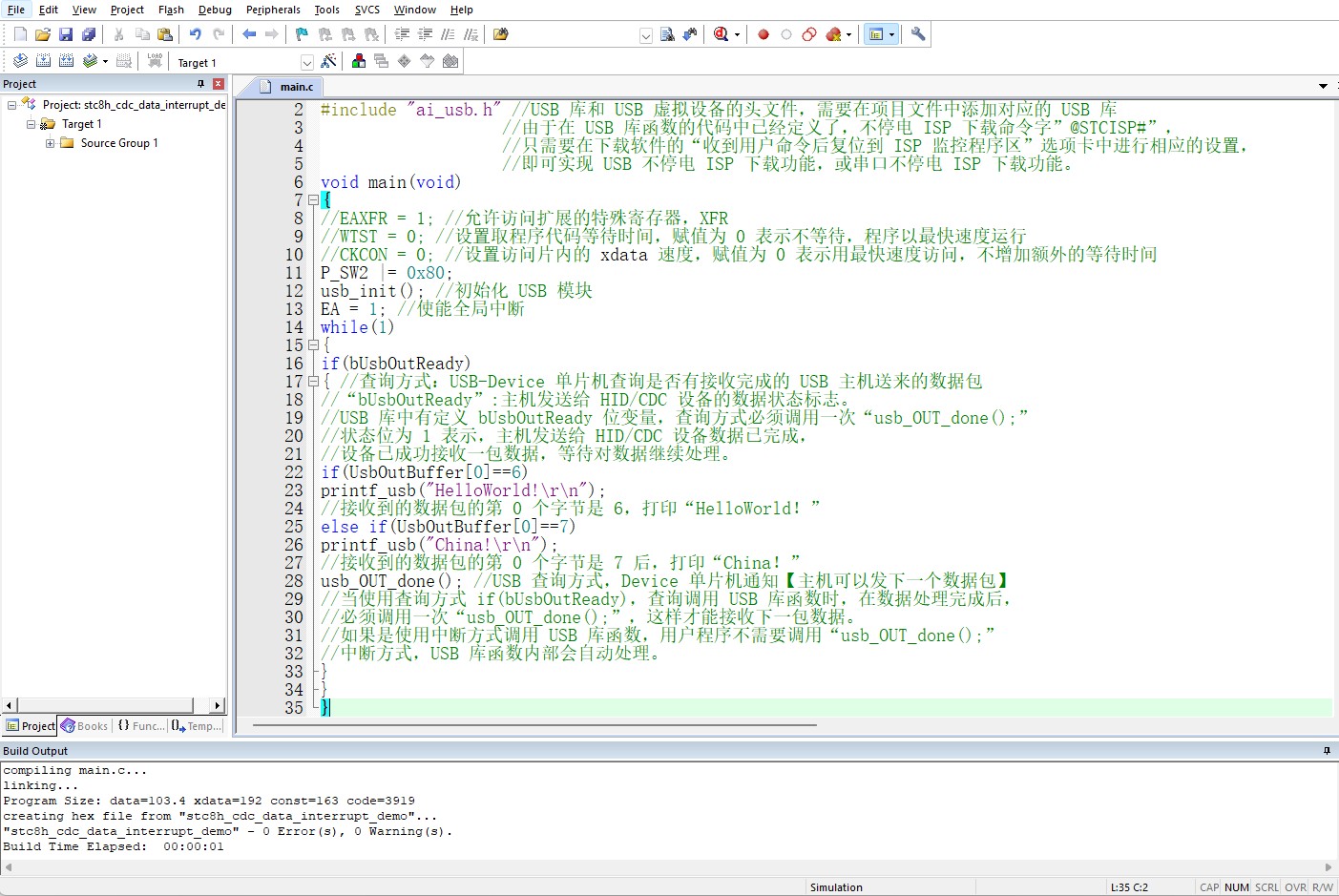The image size is (1339, 896).
Task: Open Options for Target wand icon
Action: pyautogui.click(x=328, y=61)
